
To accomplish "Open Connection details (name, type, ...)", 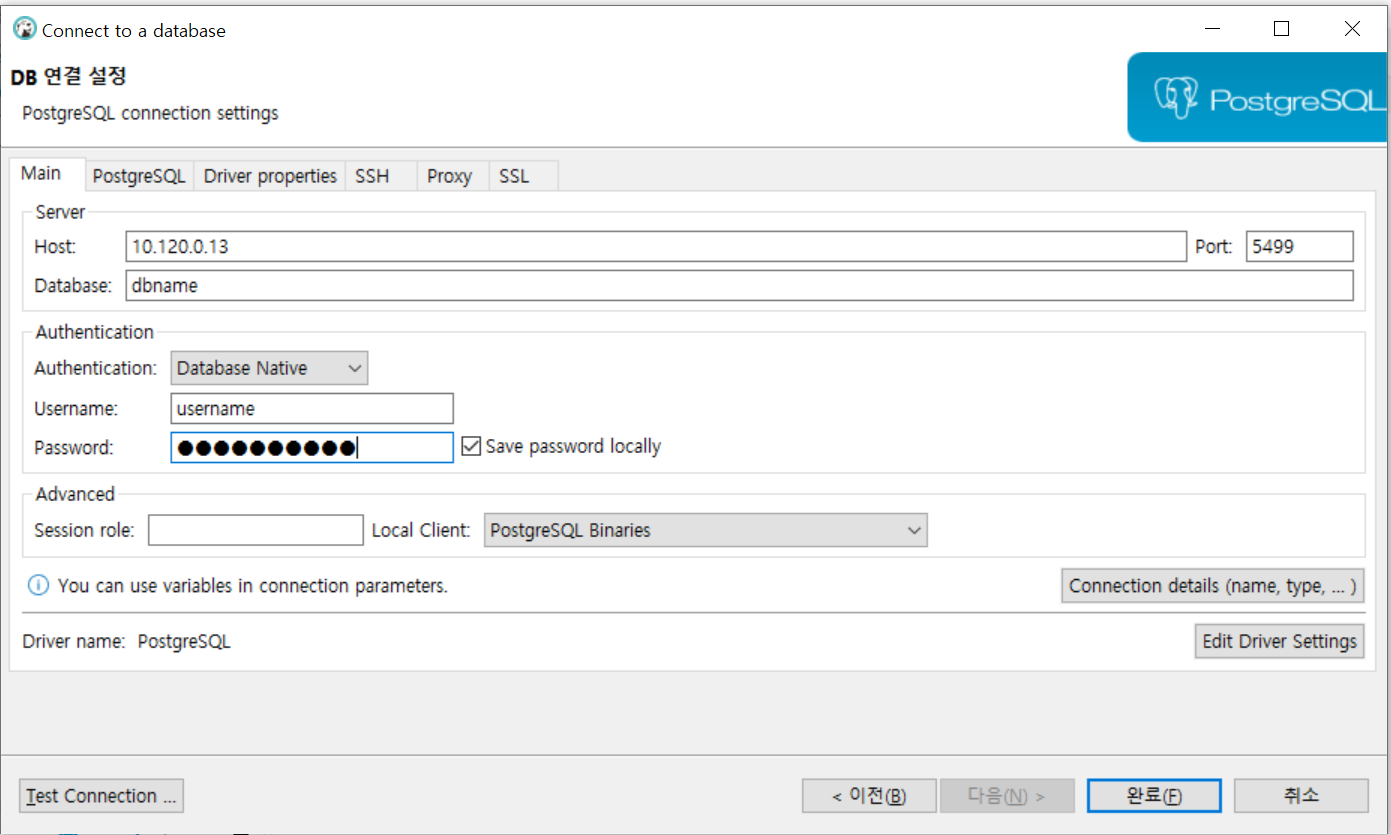I will tap(1213, 586).
